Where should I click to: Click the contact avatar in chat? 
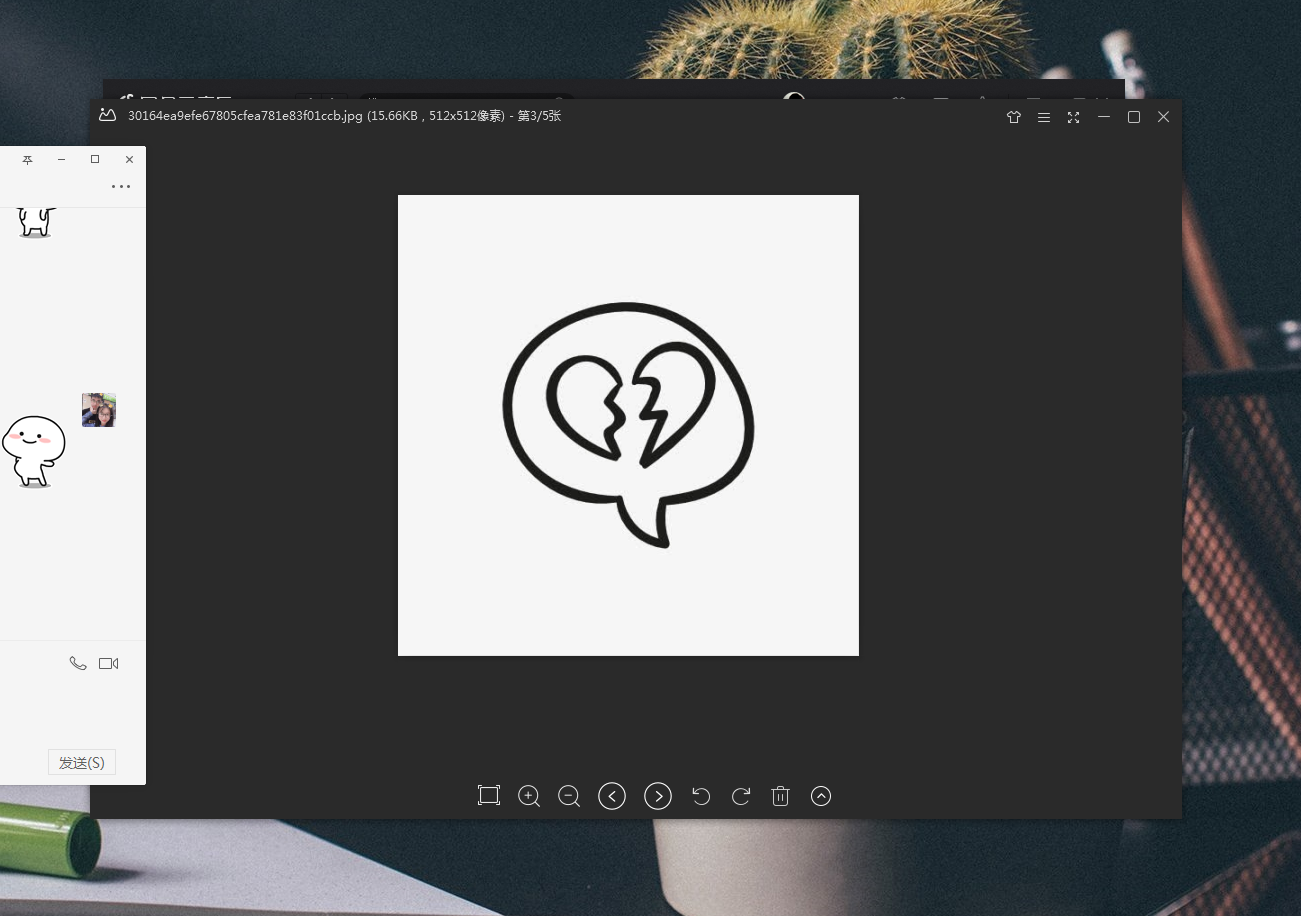click(x=99, y=410)
